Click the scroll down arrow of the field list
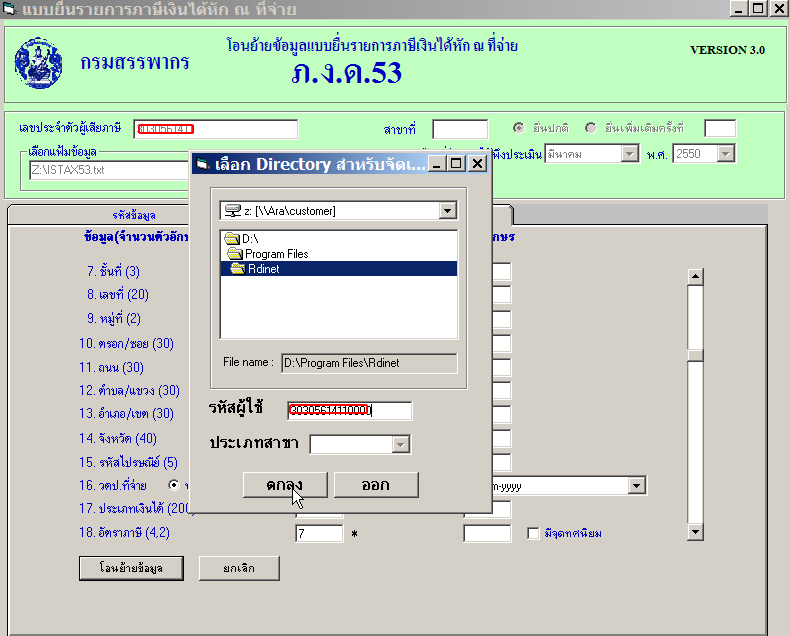This screenshot has width=790, height=636. coord(695,533)
